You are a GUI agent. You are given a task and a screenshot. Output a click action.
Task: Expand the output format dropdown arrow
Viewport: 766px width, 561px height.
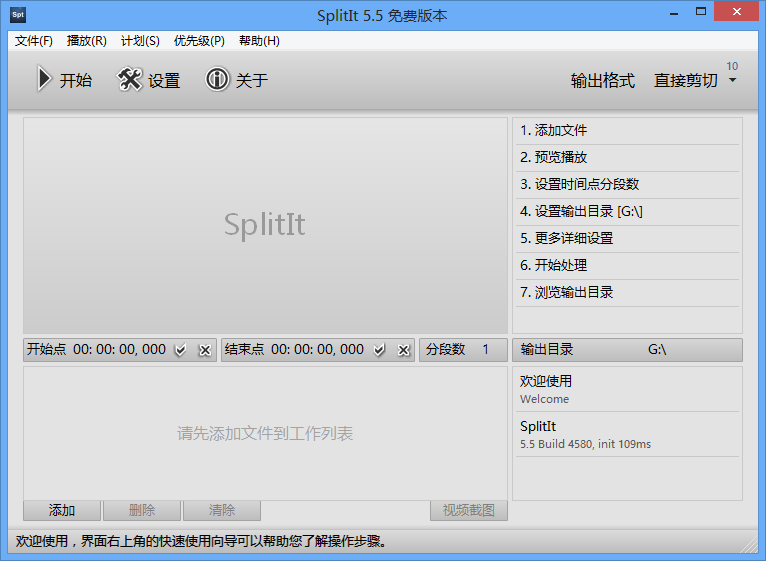pos(732,80)
